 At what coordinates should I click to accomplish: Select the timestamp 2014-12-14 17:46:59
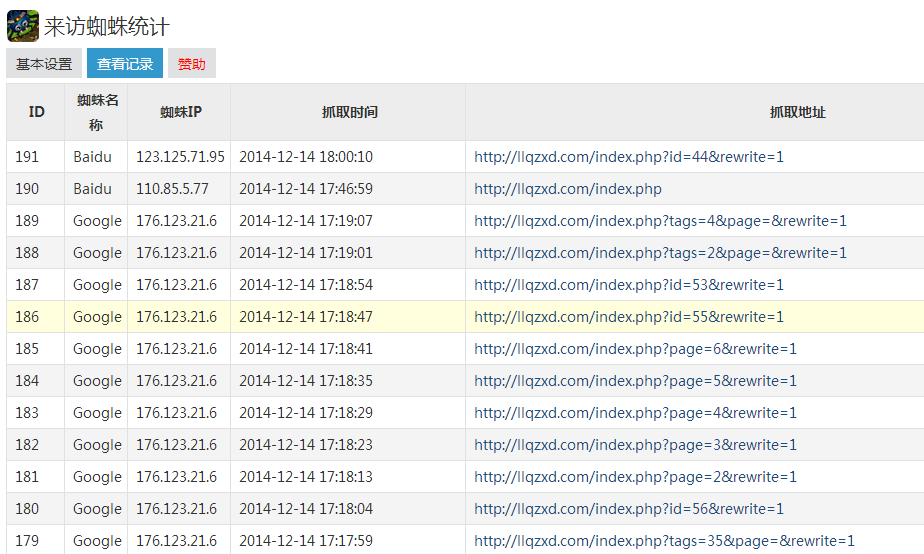(306, 189)
